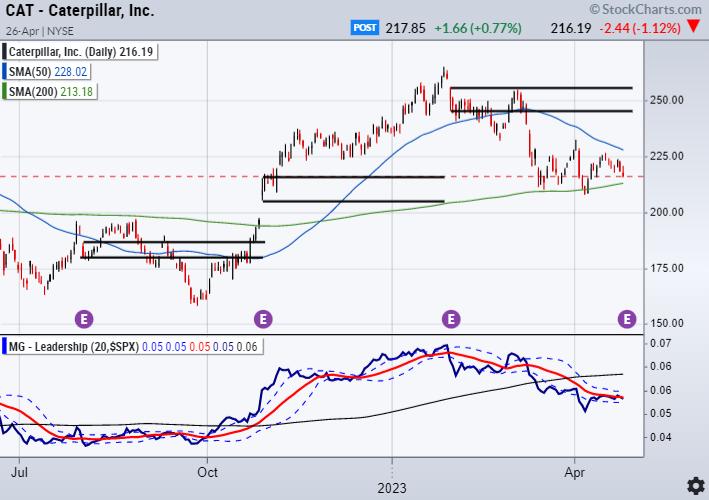Click the earnings E marker after October

[263, 320]
